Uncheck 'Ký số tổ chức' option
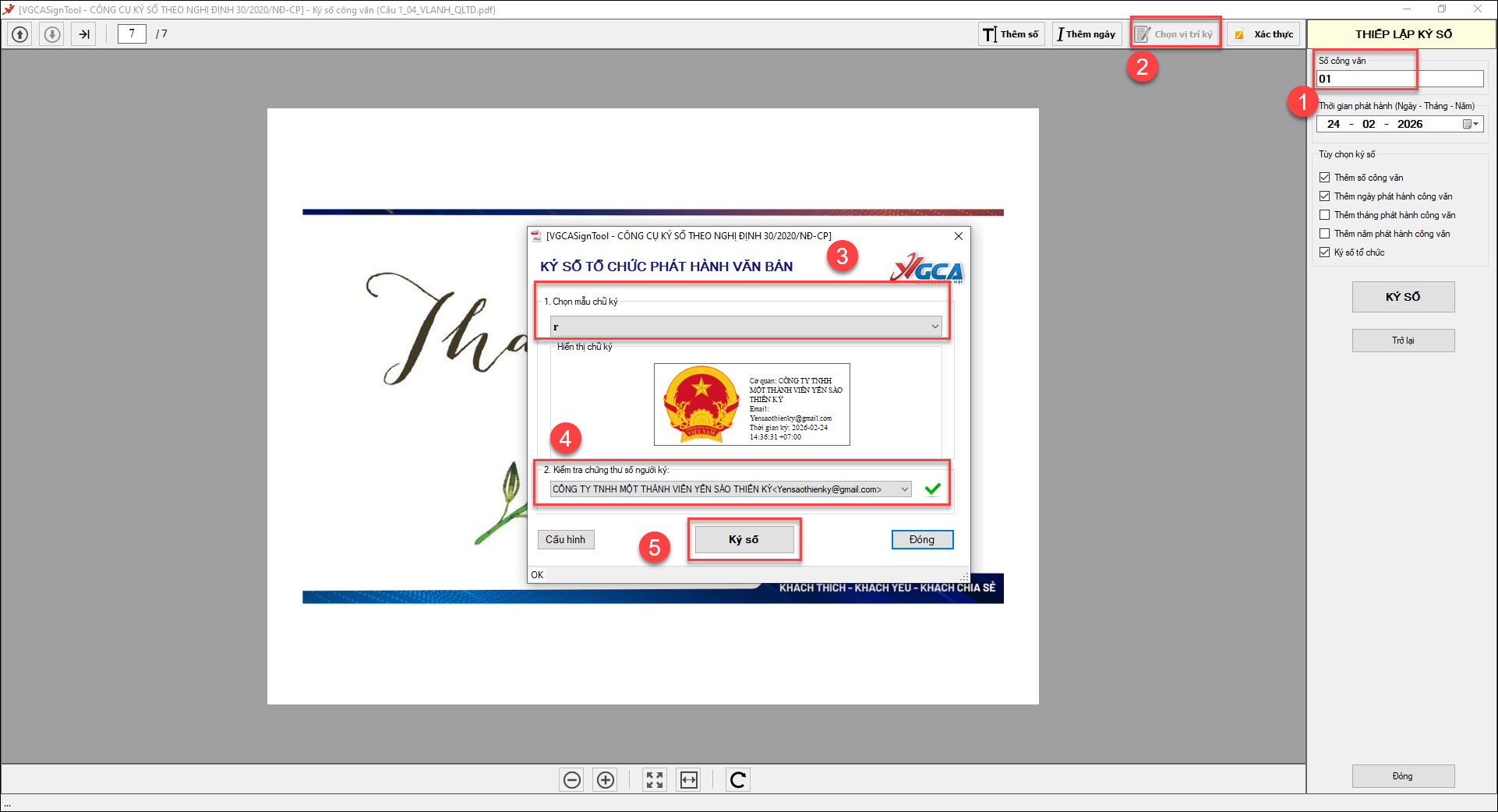Image resolution: width=1498 pixels, height=812 pixels. click(1325, 252)
